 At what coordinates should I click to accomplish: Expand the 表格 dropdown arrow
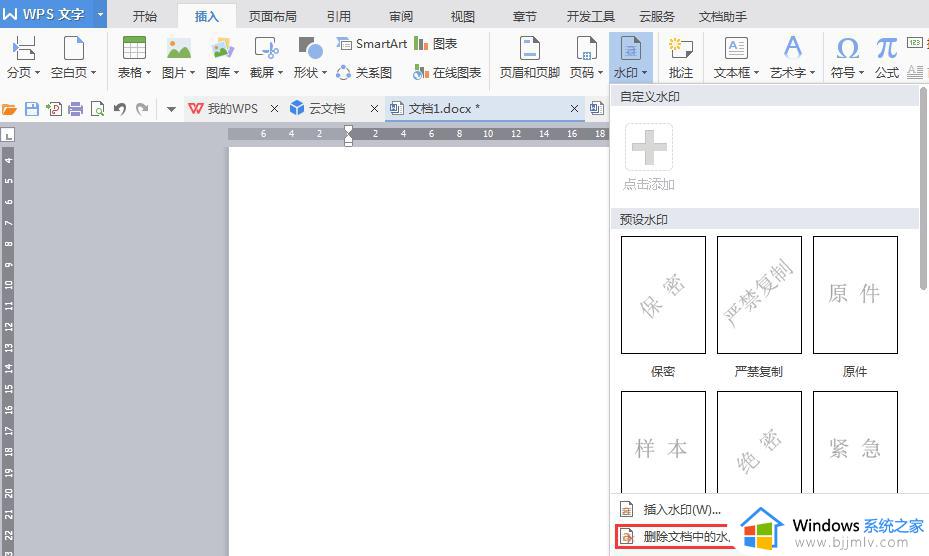(148, 73)
